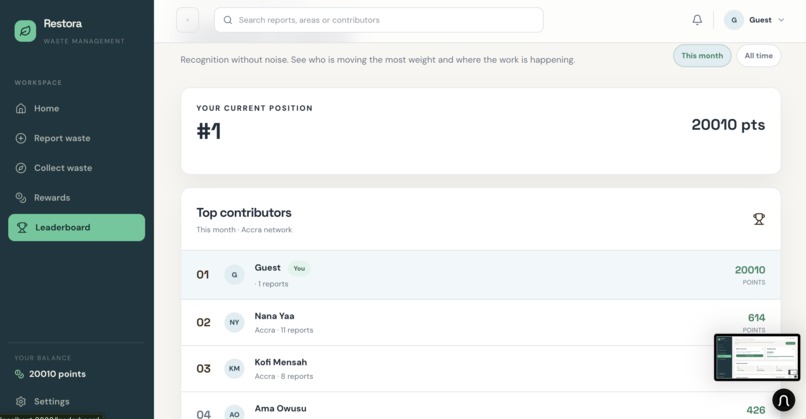Click the Leaderboard trophy icon in sidebar
806x419 pixels.
click(22, 228)
